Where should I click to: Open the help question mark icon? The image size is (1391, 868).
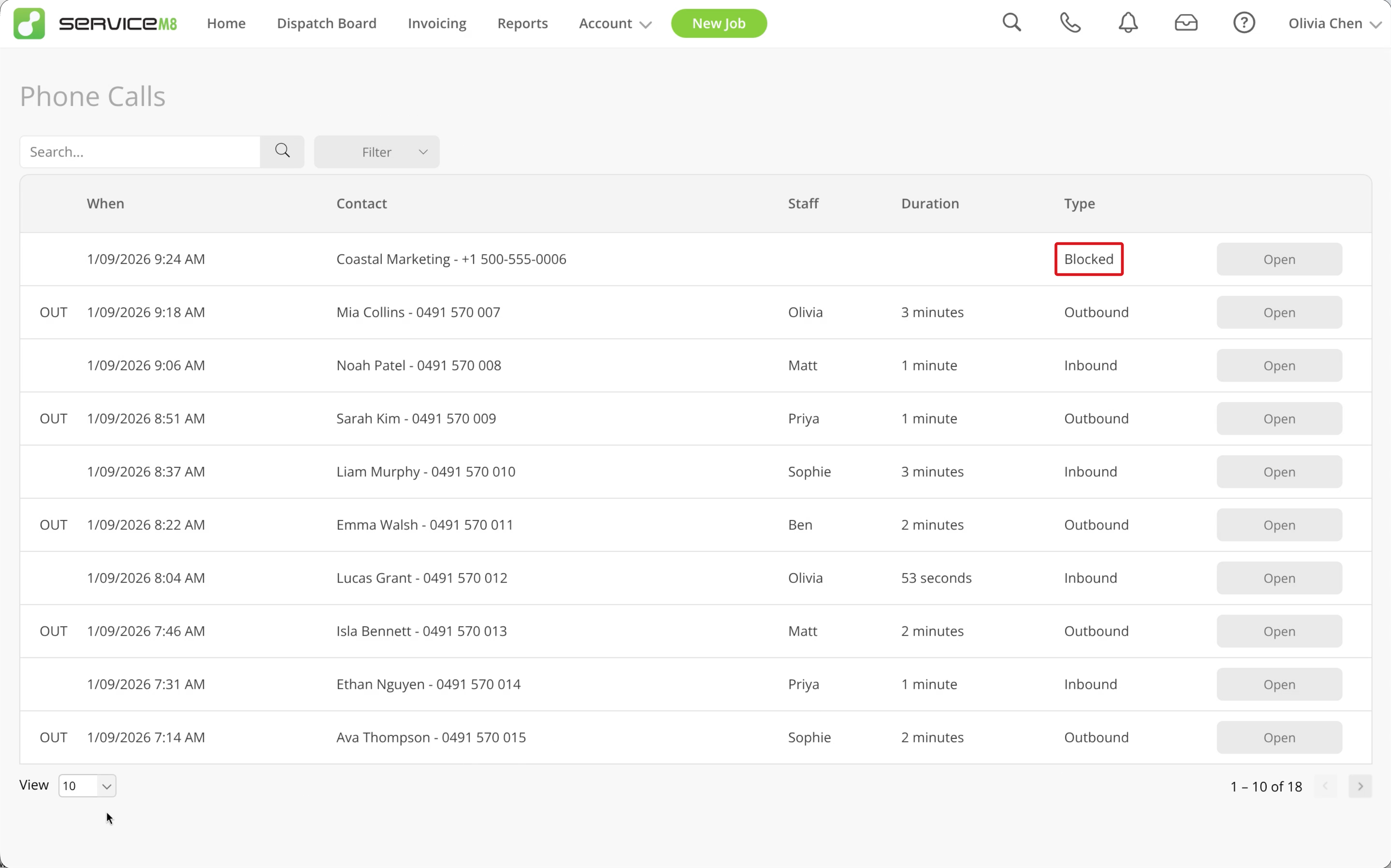click(x=1244, y=23)
